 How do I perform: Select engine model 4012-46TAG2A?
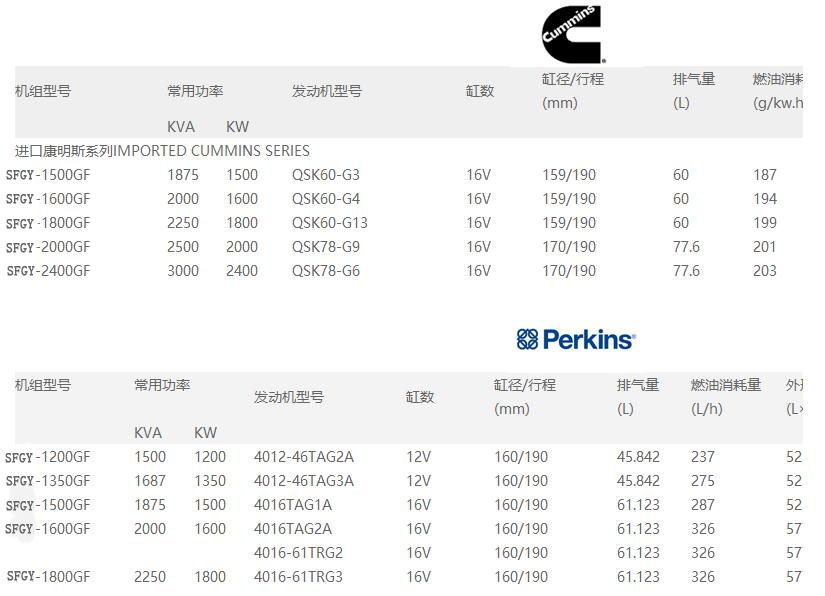[304, 457]
